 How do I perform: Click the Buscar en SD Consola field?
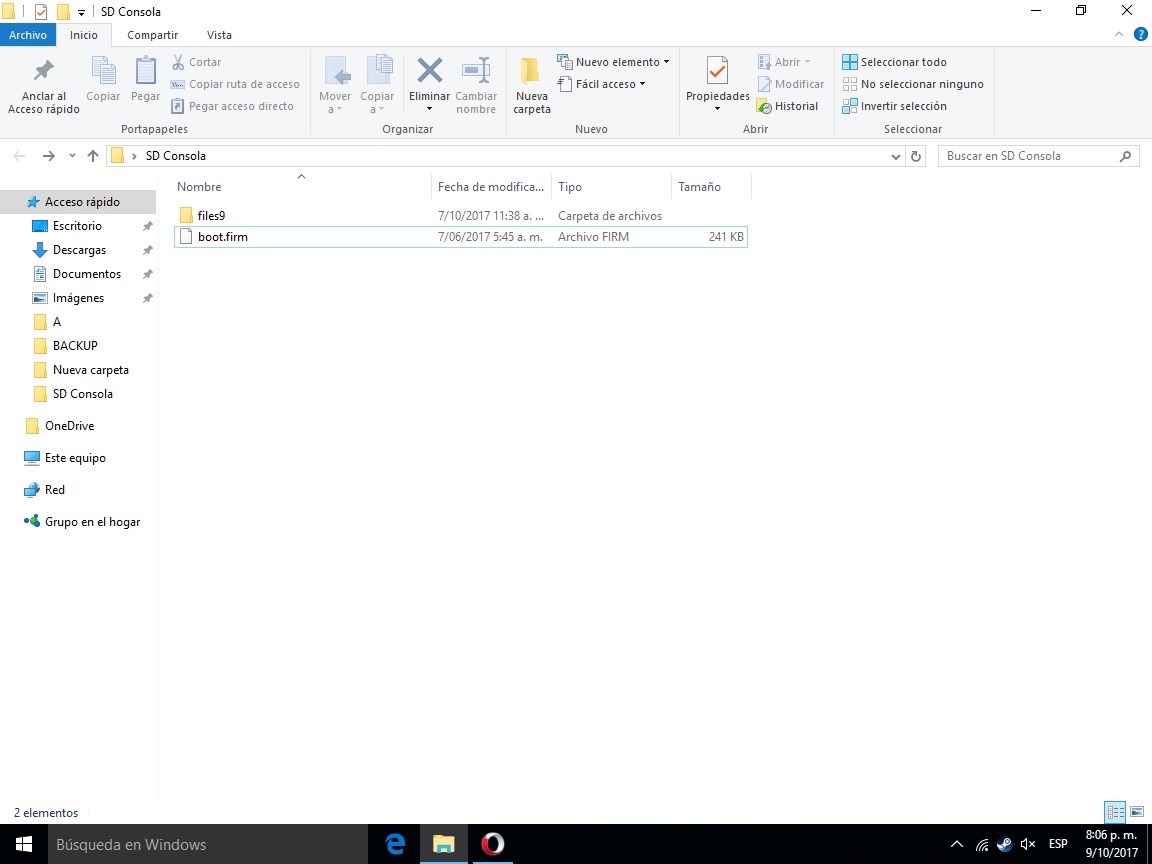click(1028, 156)
